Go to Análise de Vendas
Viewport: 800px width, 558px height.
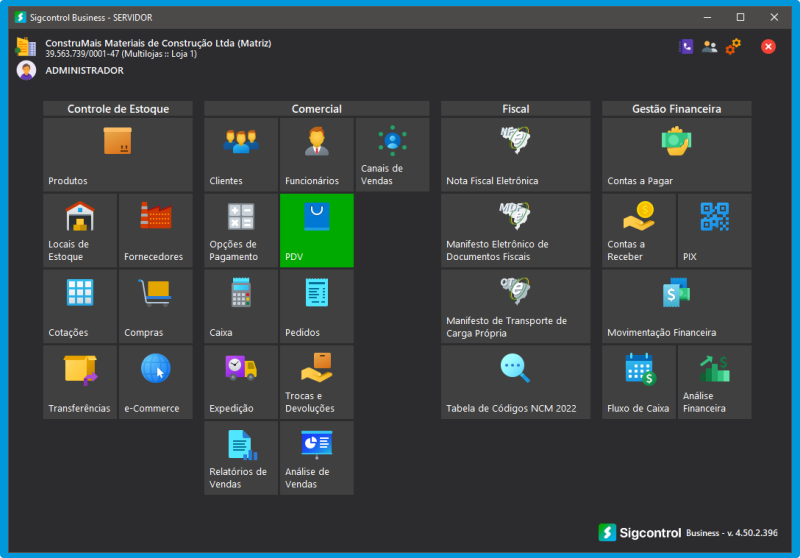316,458
